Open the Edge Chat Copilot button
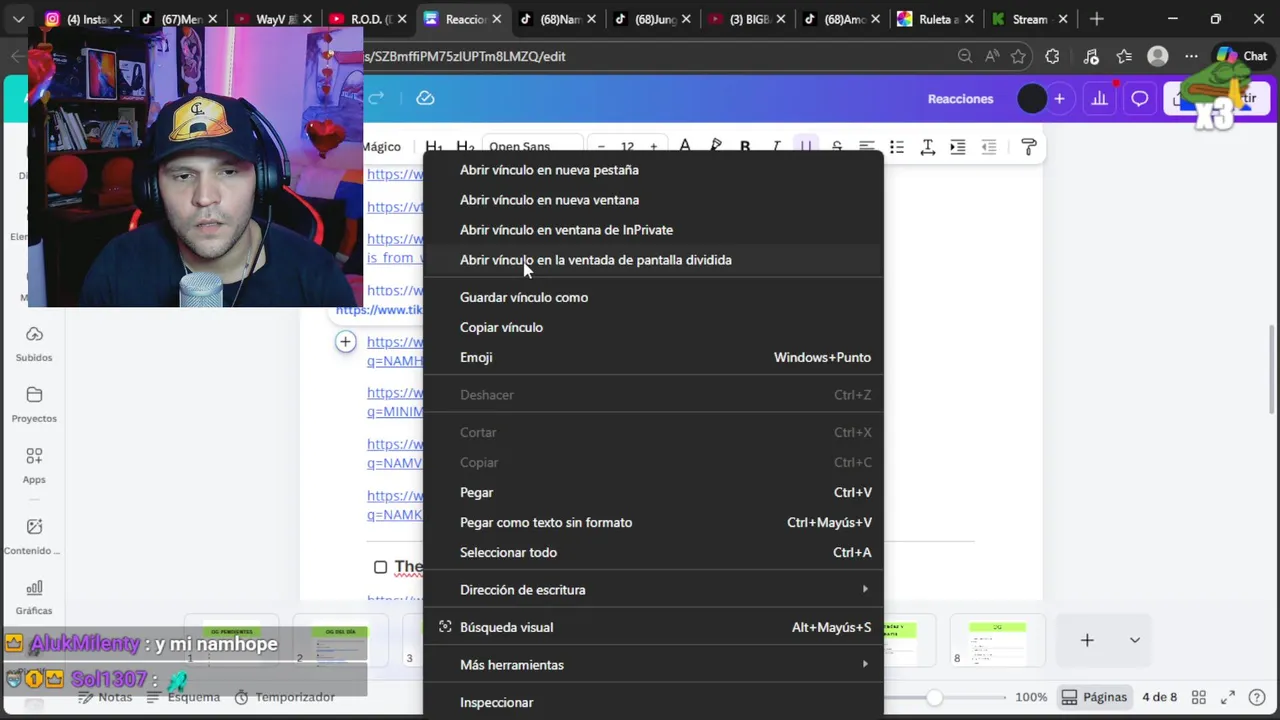 point(1240,56)
